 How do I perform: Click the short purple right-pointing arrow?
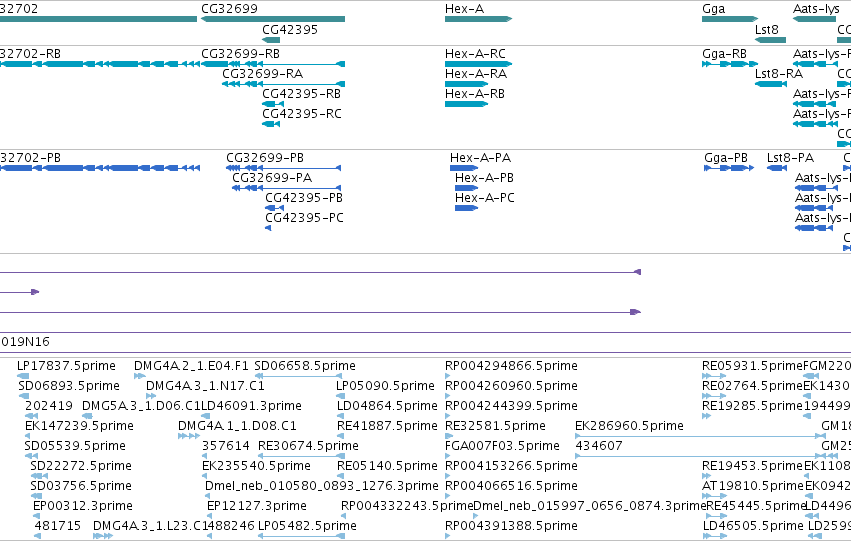pos(35,292)
